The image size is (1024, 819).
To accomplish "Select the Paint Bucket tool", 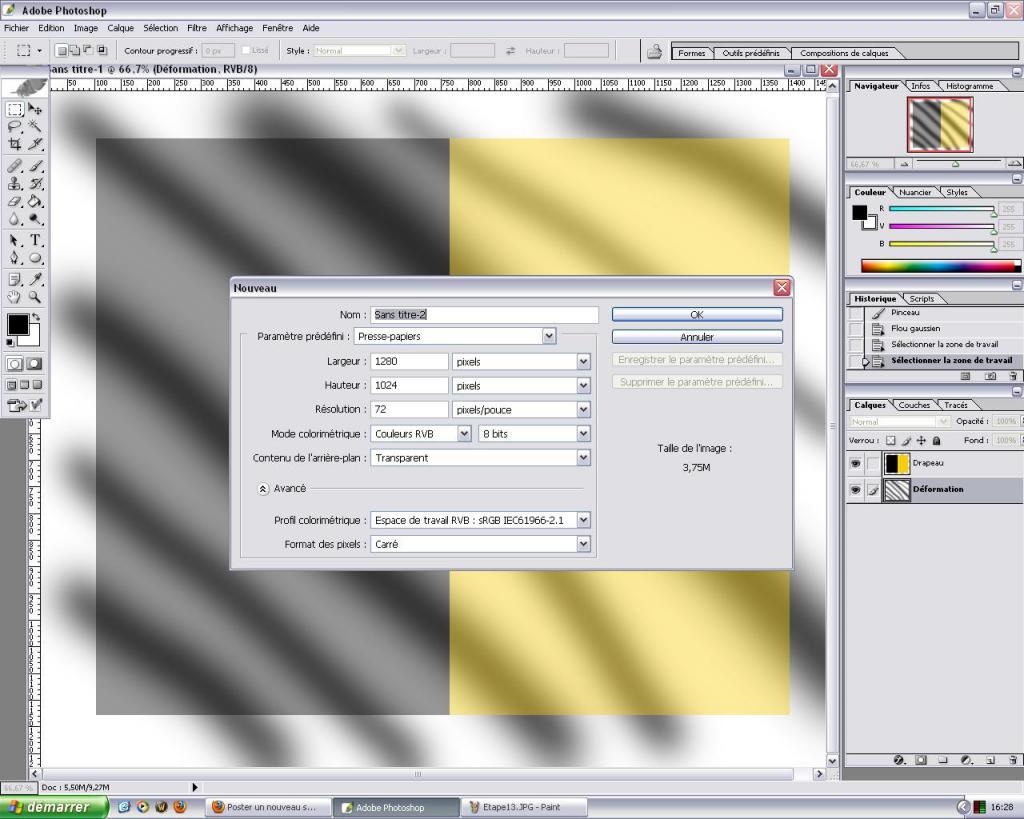I will [x=35, y=201].
